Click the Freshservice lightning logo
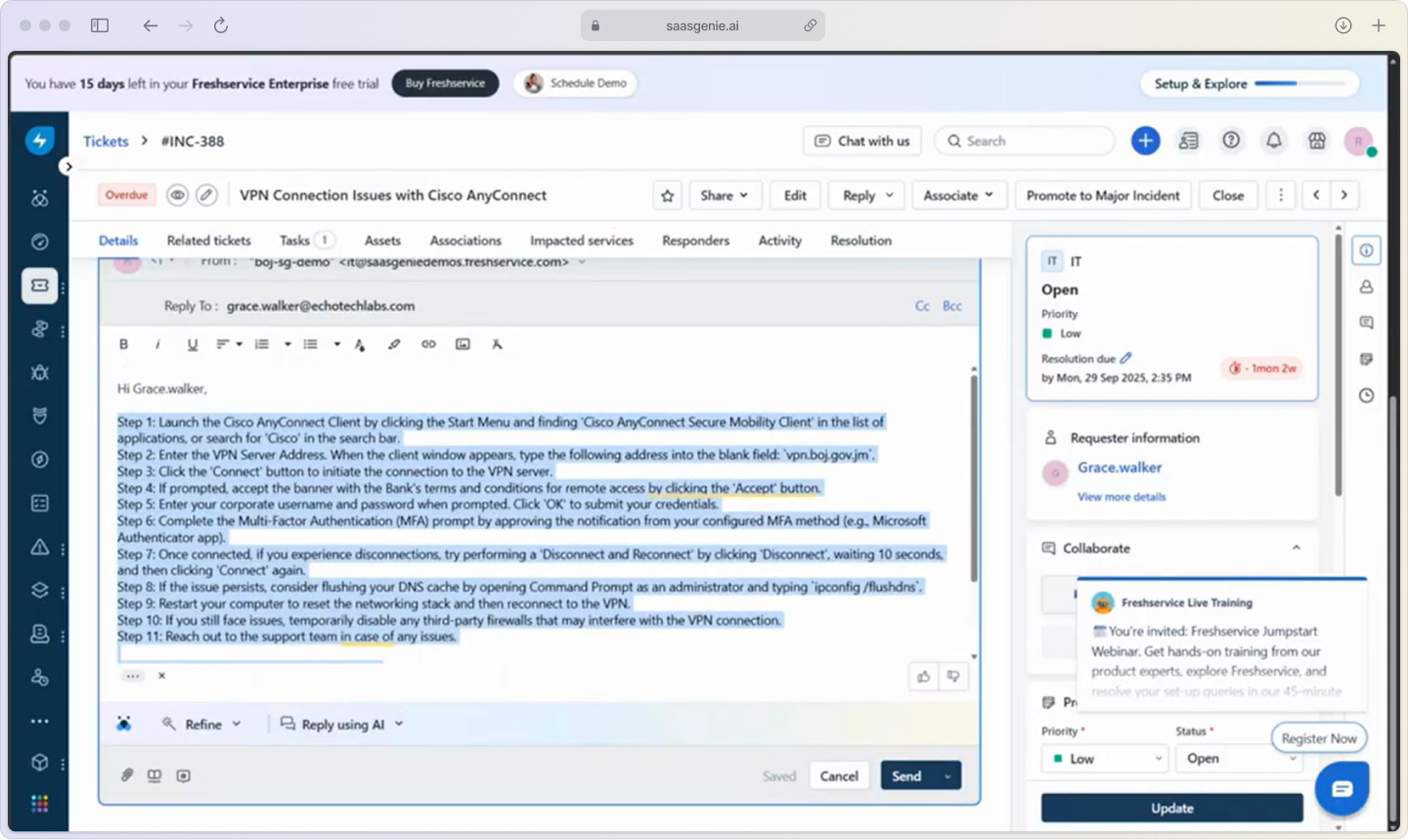1408x840 pixels. point(40,140)
